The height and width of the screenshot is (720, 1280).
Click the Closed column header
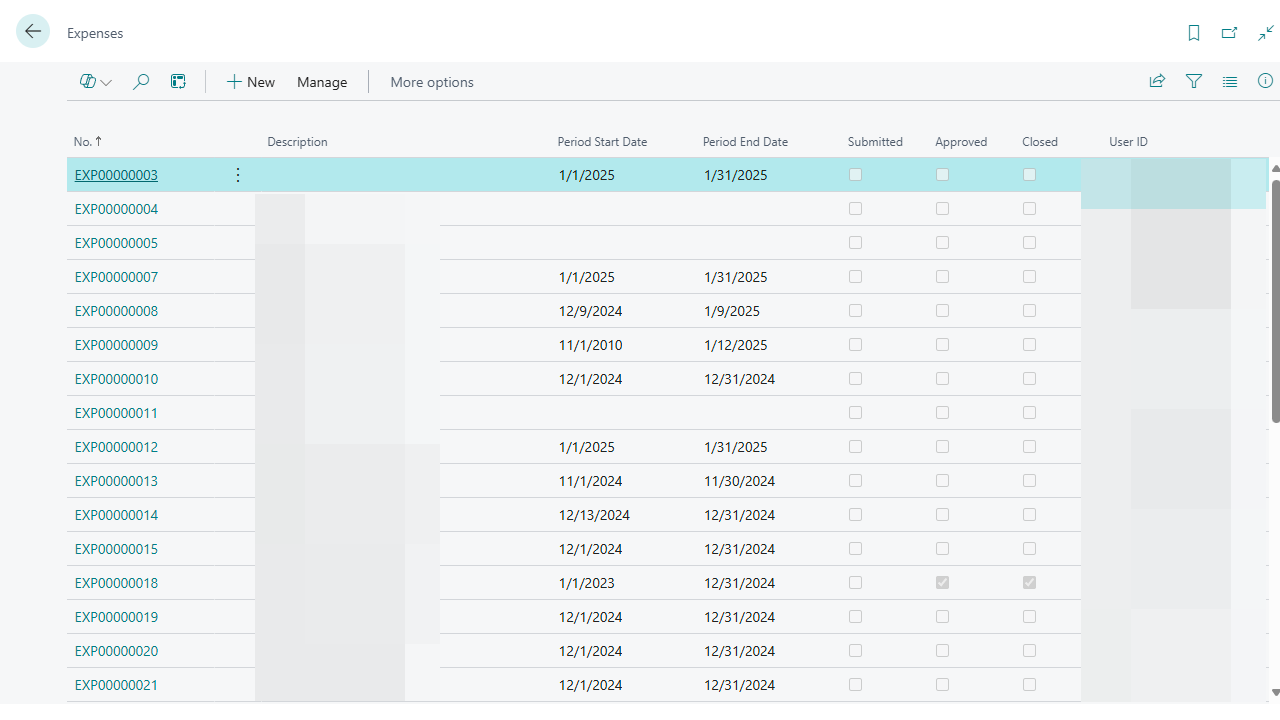coord(1040,142)
